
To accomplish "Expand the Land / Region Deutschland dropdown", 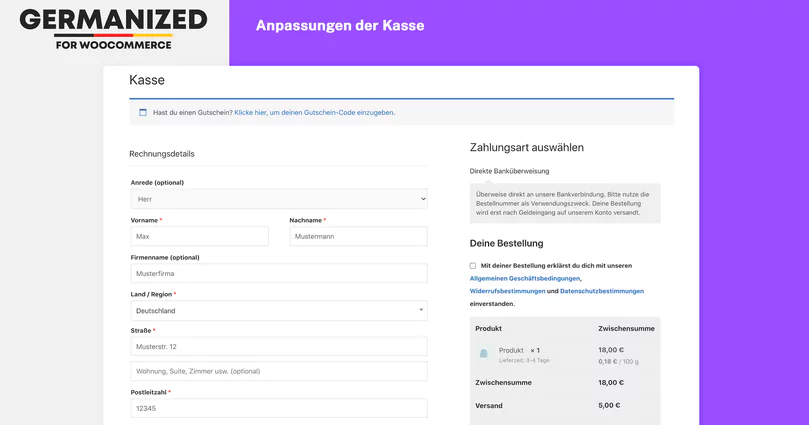I will coord(279,311).
